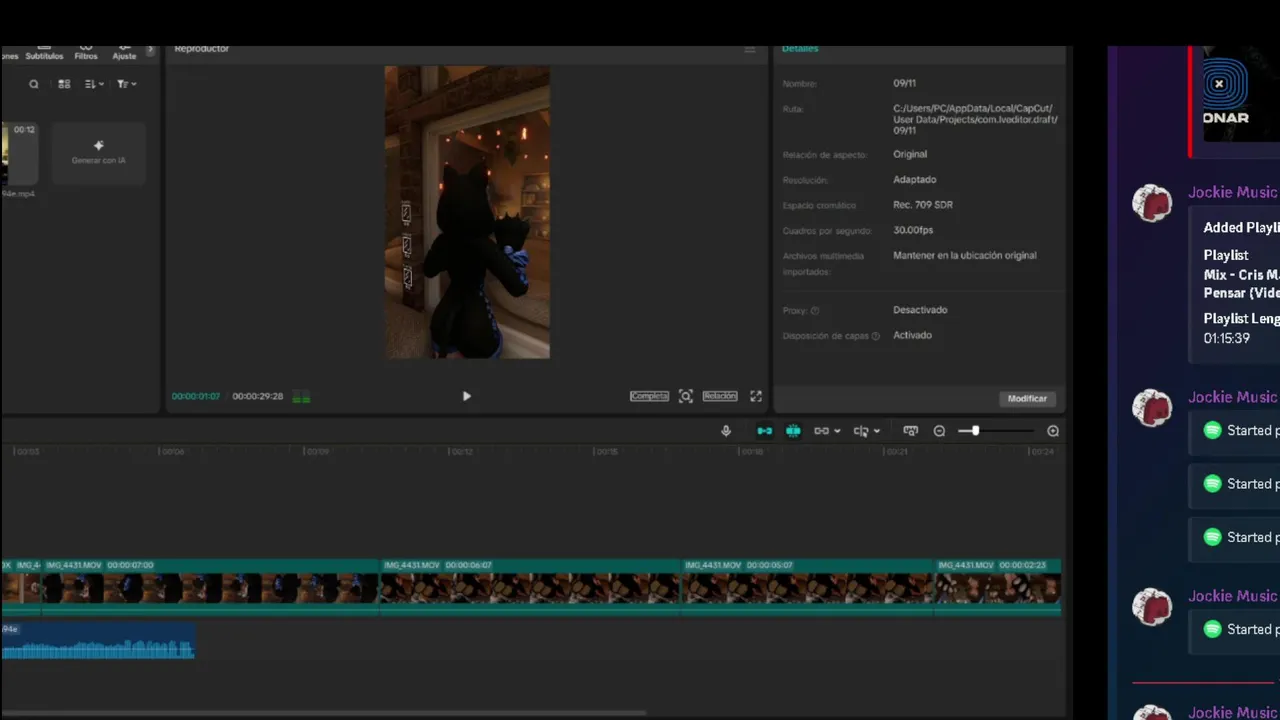1280x720 pixels.
Task: Switch media library grid view icon
Action: [64, 84]
